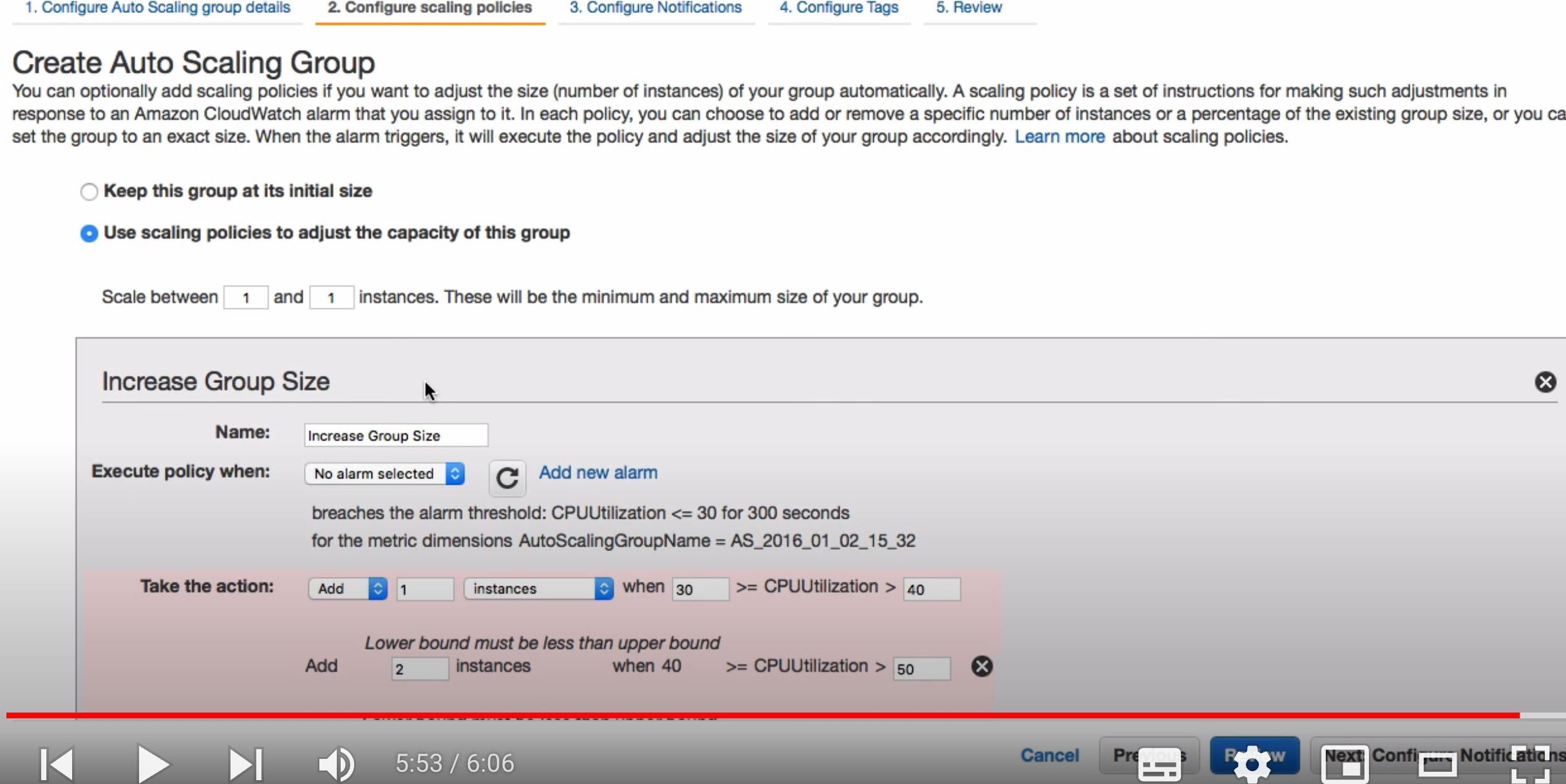1566x784 pixels.
Task: Click the refresh alarms icon button
Action: (507, 478)
